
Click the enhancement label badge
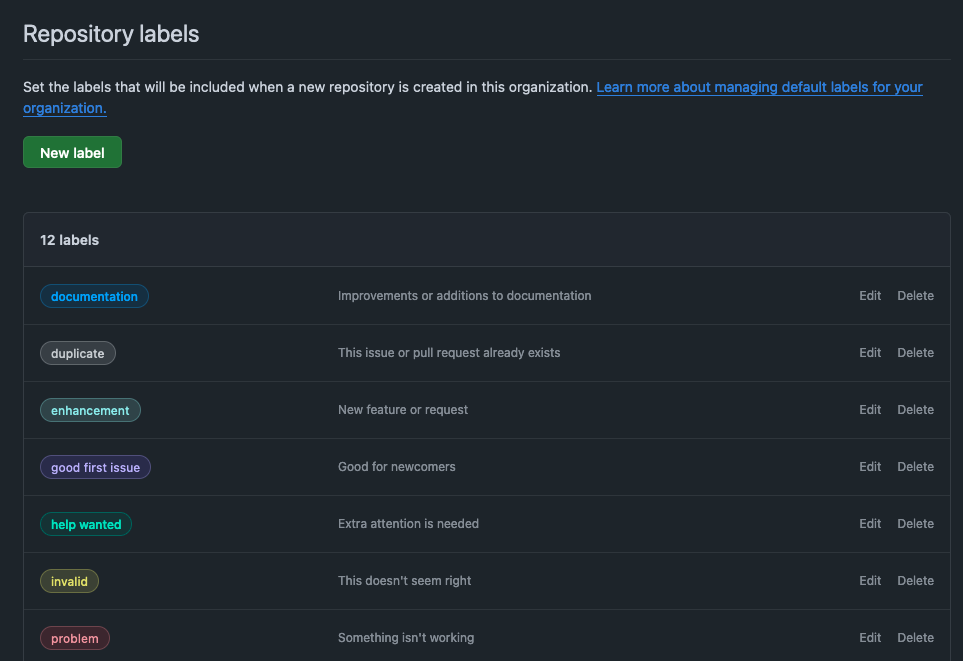90,410
